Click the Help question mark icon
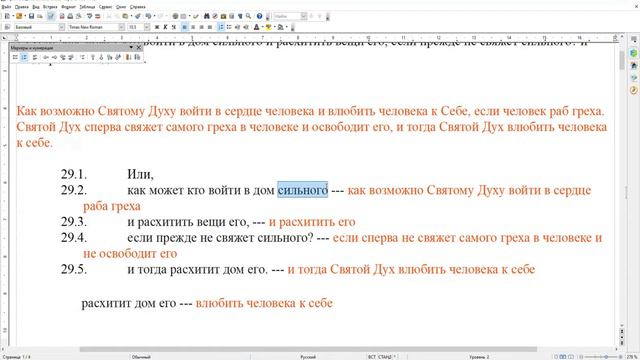This screenshot has height=360, width=640. 259,16
